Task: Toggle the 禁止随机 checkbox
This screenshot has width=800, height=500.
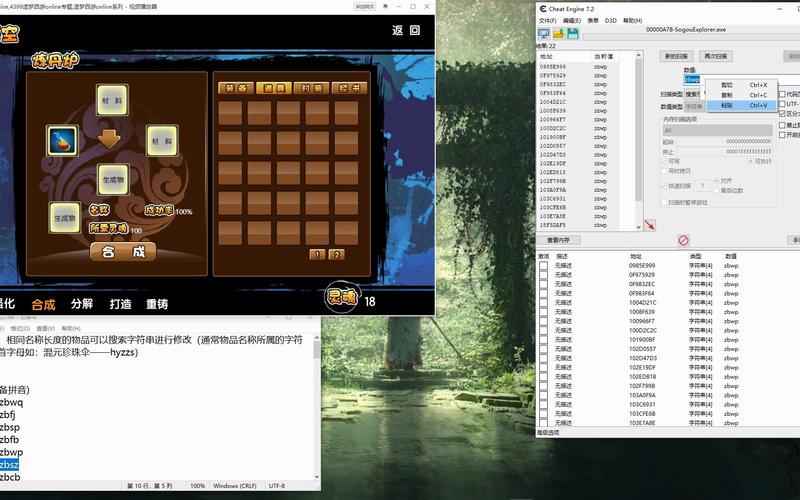Action: [x=782, y=125]
